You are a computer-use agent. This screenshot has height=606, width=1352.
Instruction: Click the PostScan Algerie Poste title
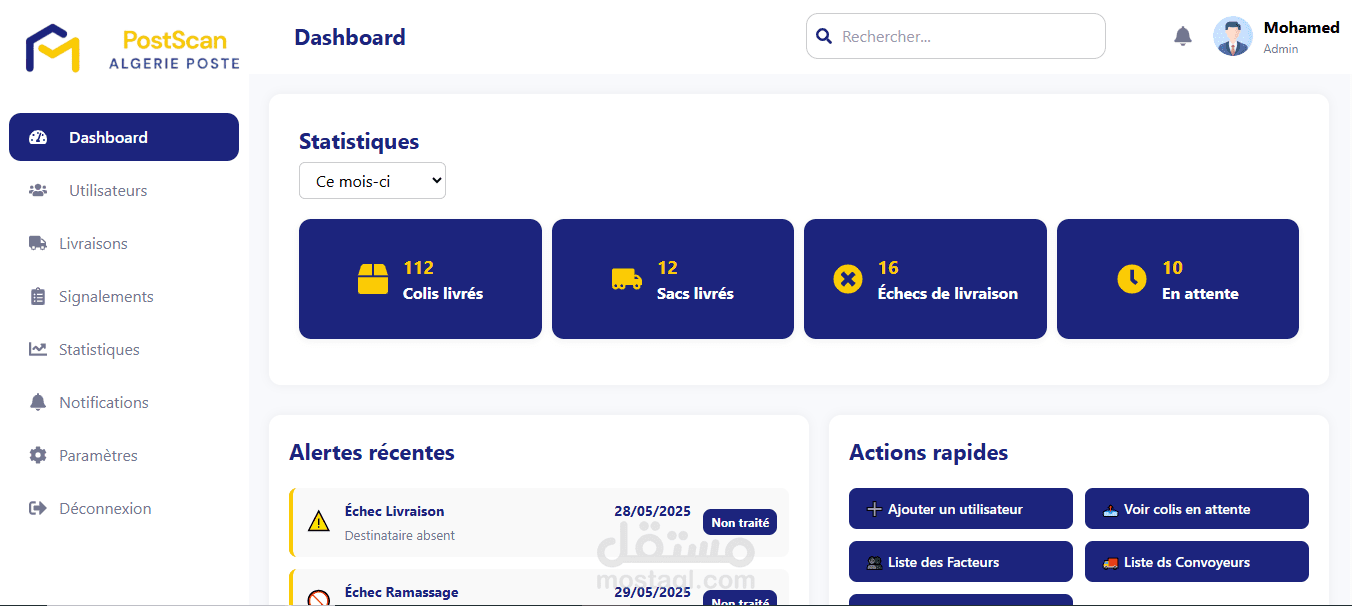[174, 50]
